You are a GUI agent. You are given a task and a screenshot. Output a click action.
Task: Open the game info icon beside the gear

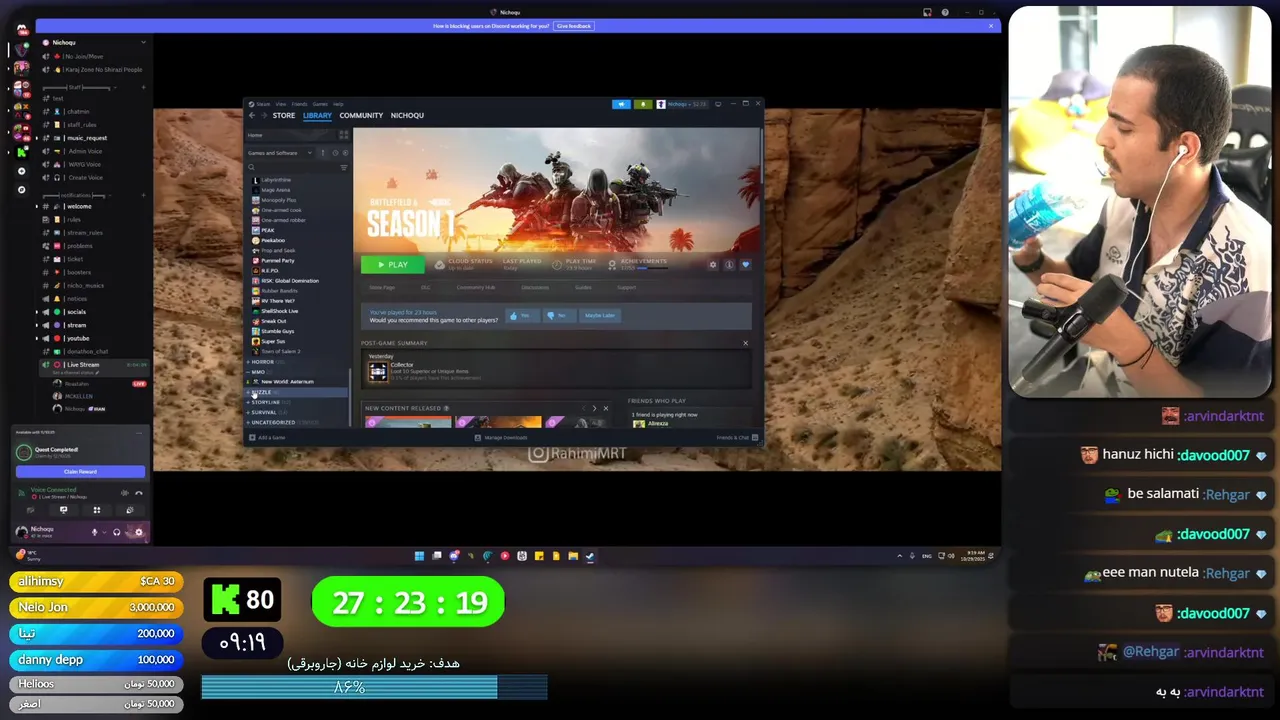point(729,265)
